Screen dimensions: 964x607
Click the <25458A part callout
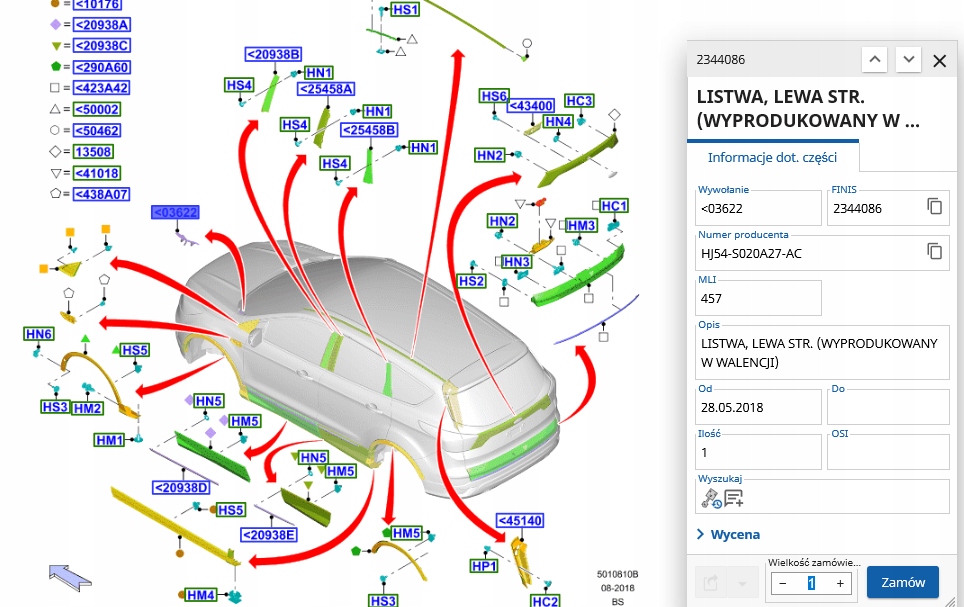[326, 89]
